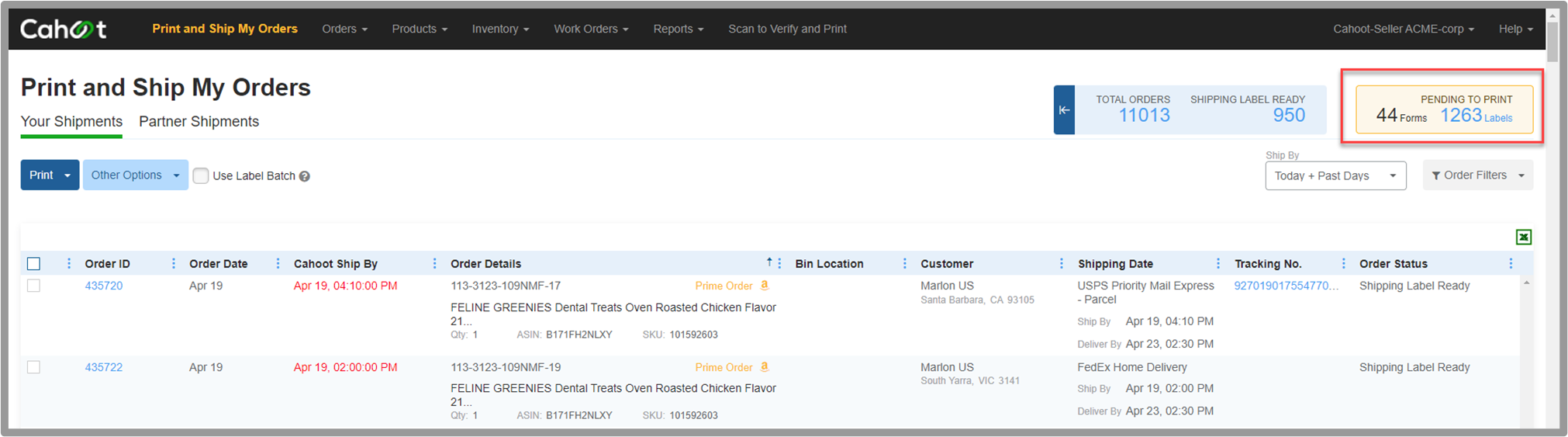This screenshot has height=437, width=1568.
Task: Go to Print and Ship My Orders nav item
Action: tap(225, 29)
